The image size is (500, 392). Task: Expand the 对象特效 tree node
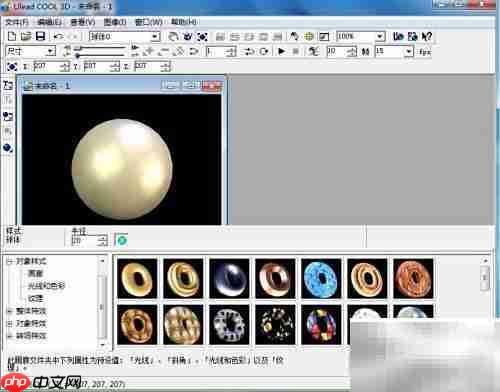click(x=9, y=323)
